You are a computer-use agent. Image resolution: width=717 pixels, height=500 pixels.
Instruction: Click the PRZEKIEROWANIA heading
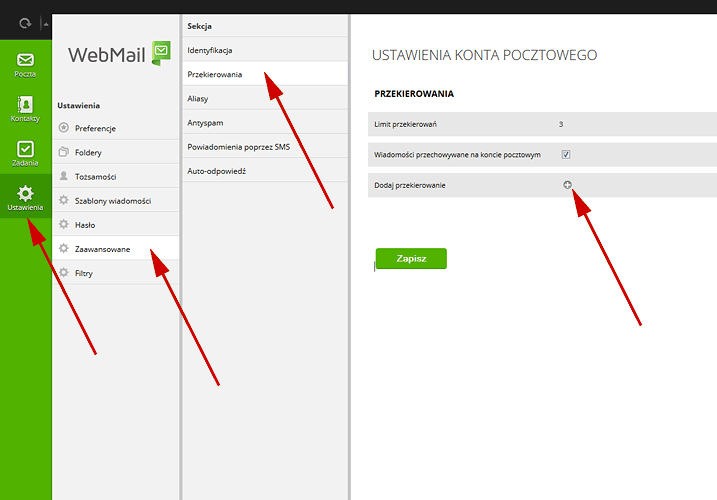(414, 94)
